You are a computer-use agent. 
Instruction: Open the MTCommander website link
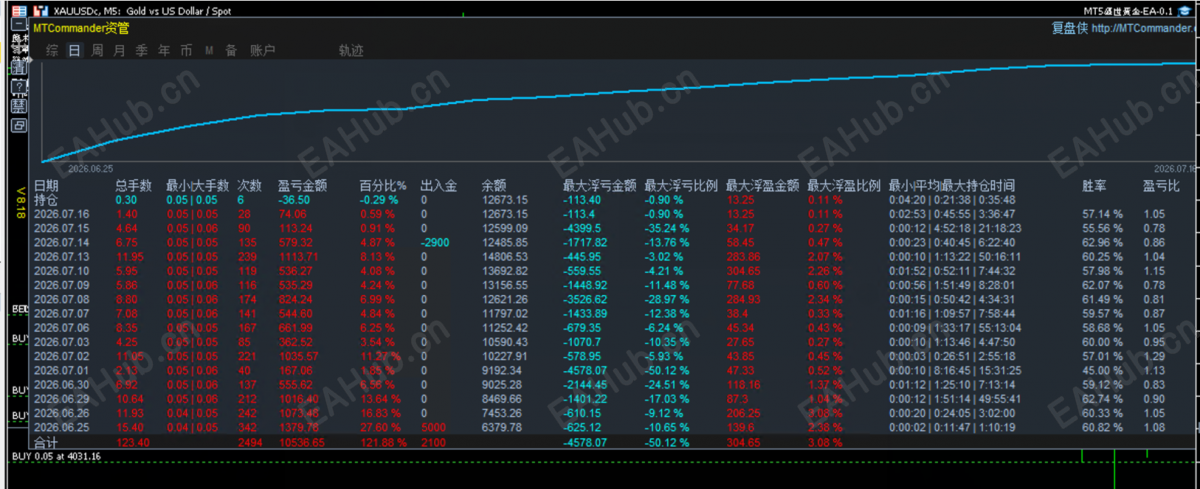(1142, 28)
